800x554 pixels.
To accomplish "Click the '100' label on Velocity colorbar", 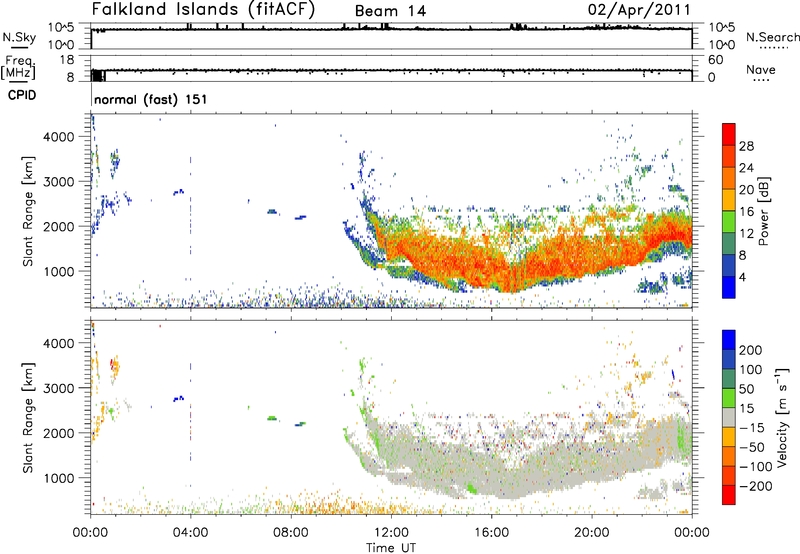I will [x=751, y=369].
